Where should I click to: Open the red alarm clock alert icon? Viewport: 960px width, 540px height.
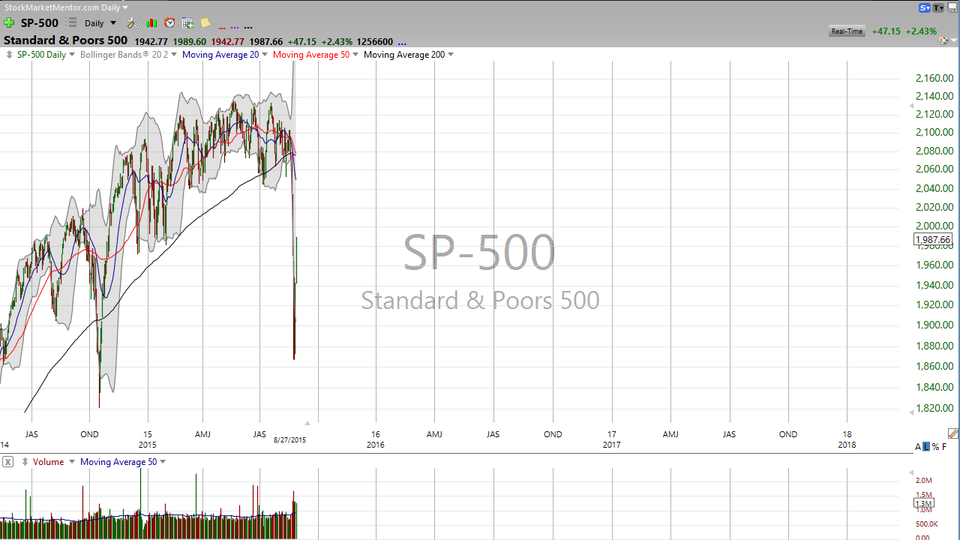click(x=170, y=23)
